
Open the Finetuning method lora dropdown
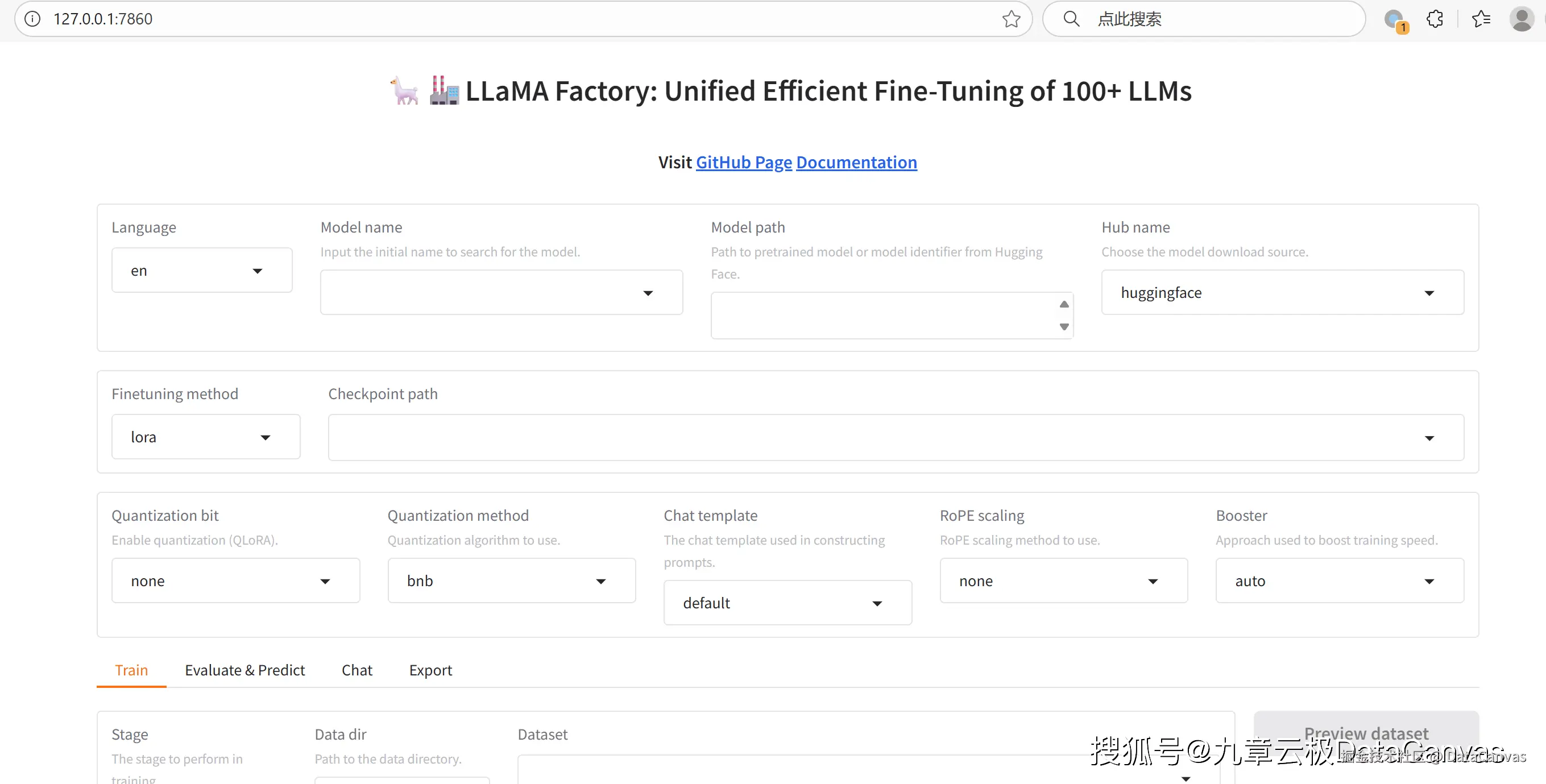point(205,437)
